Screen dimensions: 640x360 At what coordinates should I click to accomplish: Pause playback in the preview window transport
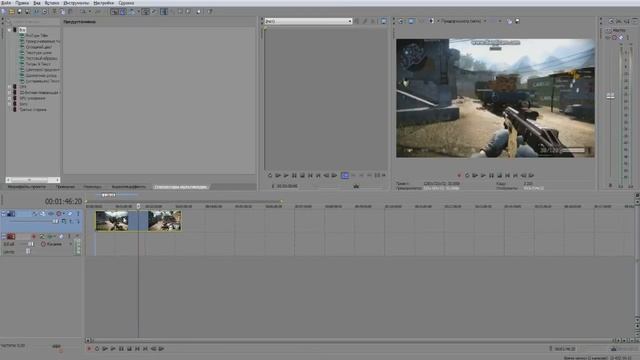tap(491, 176)
